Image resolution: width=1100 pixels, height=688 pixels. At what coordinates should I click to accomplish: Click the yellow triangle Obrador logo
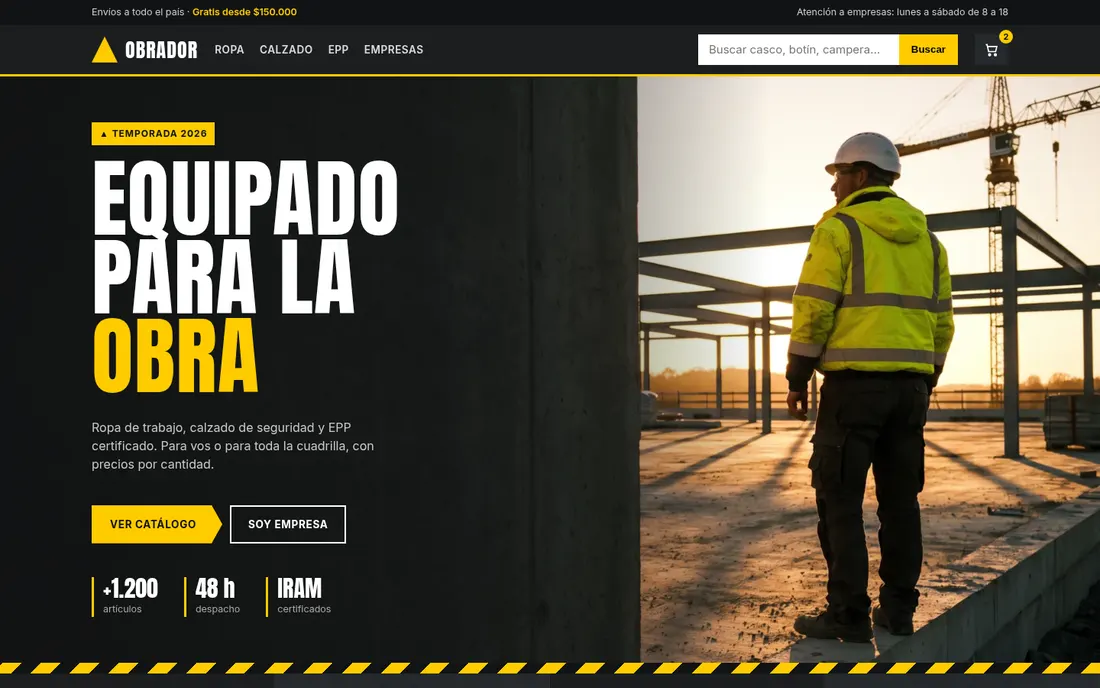click(x=105, y=50)
